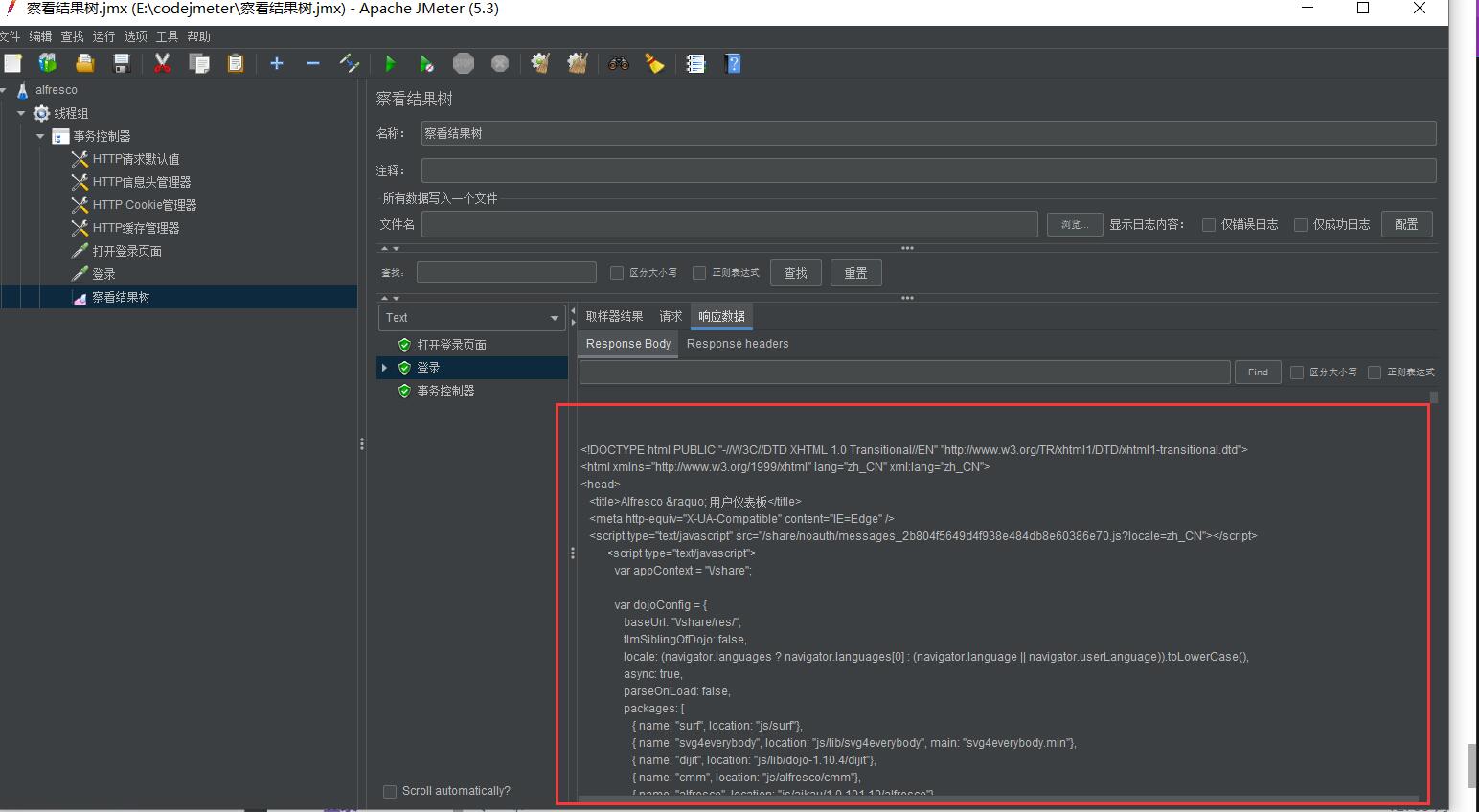Screen dimensions: 1479x812
Task: Expand the 登录 result entry arrow
Action: pos(385,368)
